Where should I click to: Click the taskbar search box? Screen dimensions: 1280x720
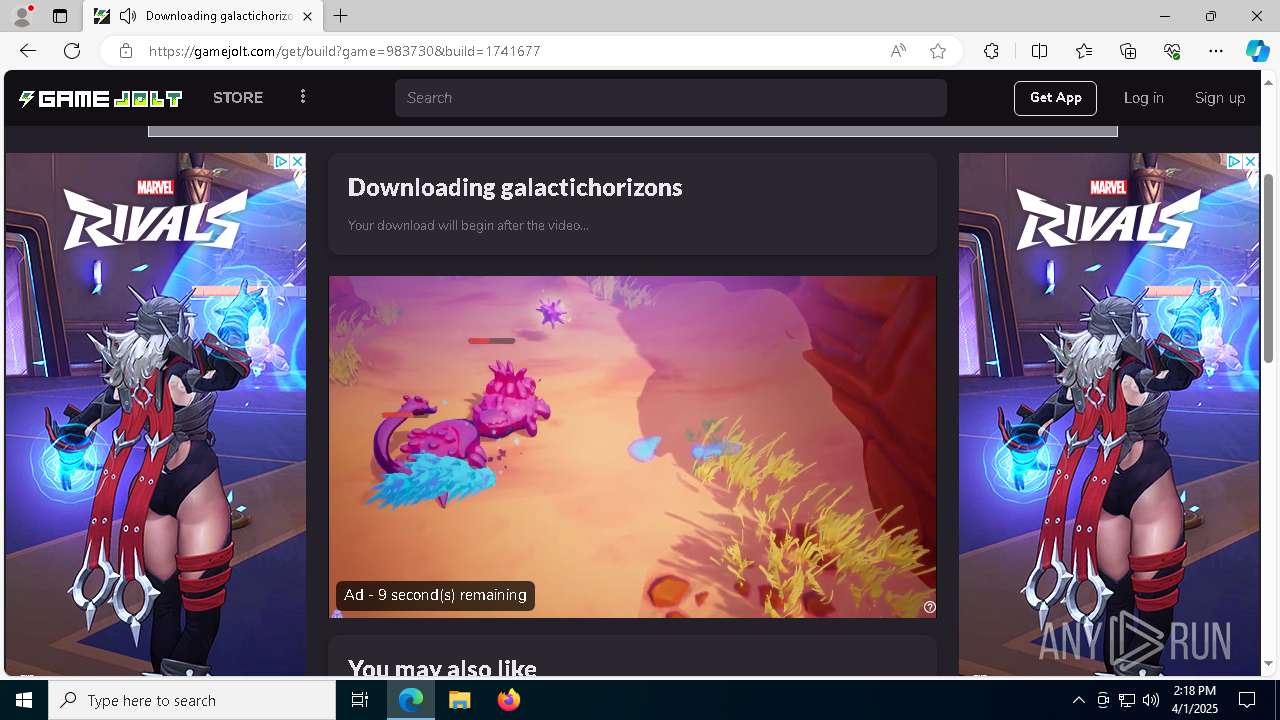192,700
